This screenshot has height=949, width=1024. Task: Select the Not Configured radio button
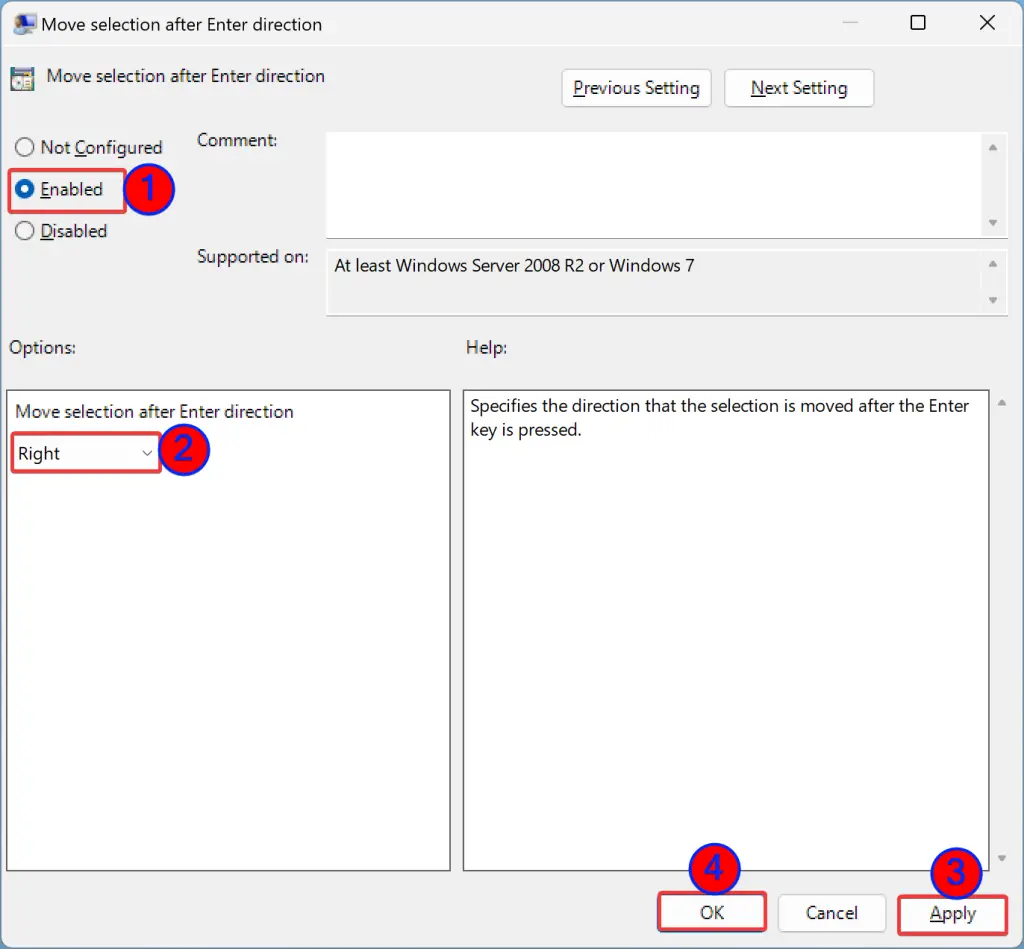click(24, 147)
